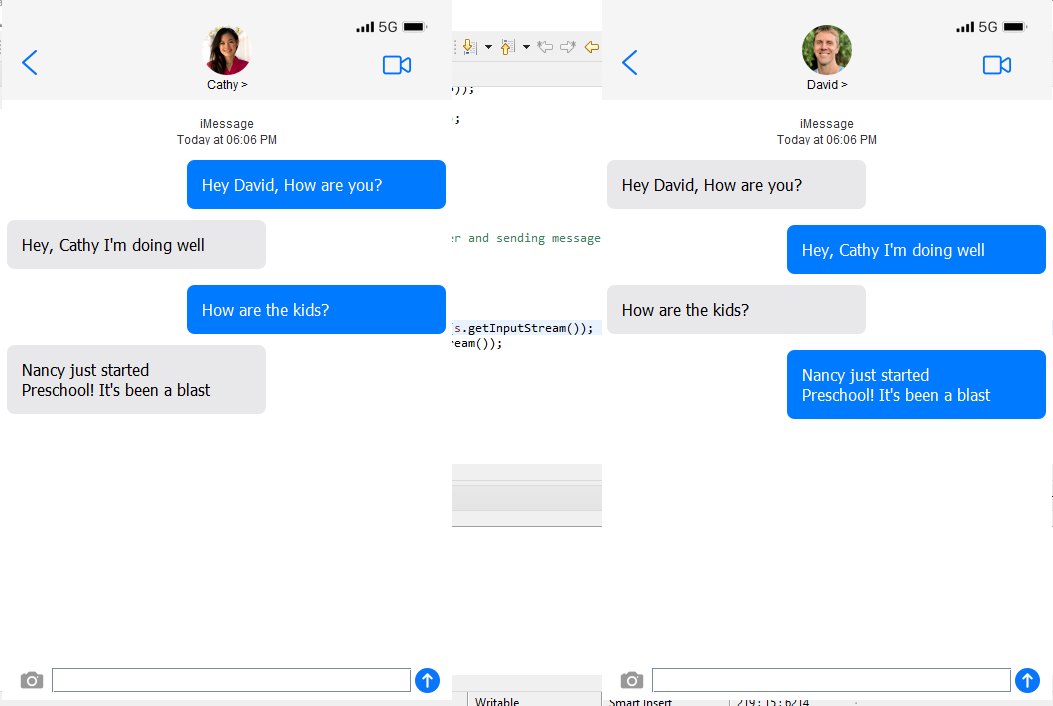Open the Previous Annotation dropdown arrow
Image resolution: width=1053 pixels, height=706 pixels.
526,47
